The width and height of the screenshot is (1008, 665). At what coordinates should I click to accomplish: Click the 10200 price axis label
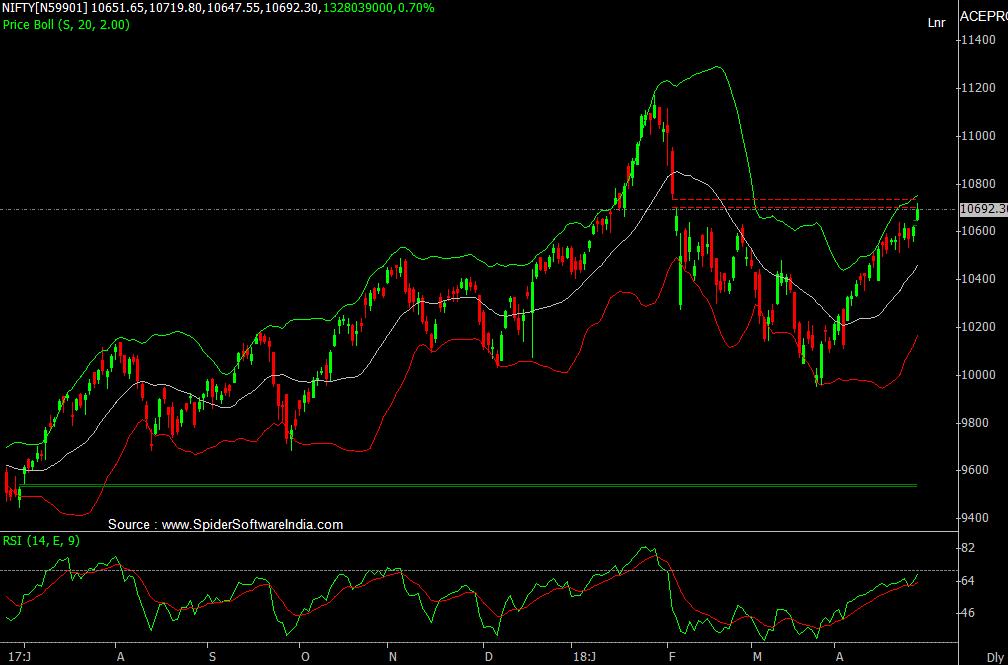977,327
